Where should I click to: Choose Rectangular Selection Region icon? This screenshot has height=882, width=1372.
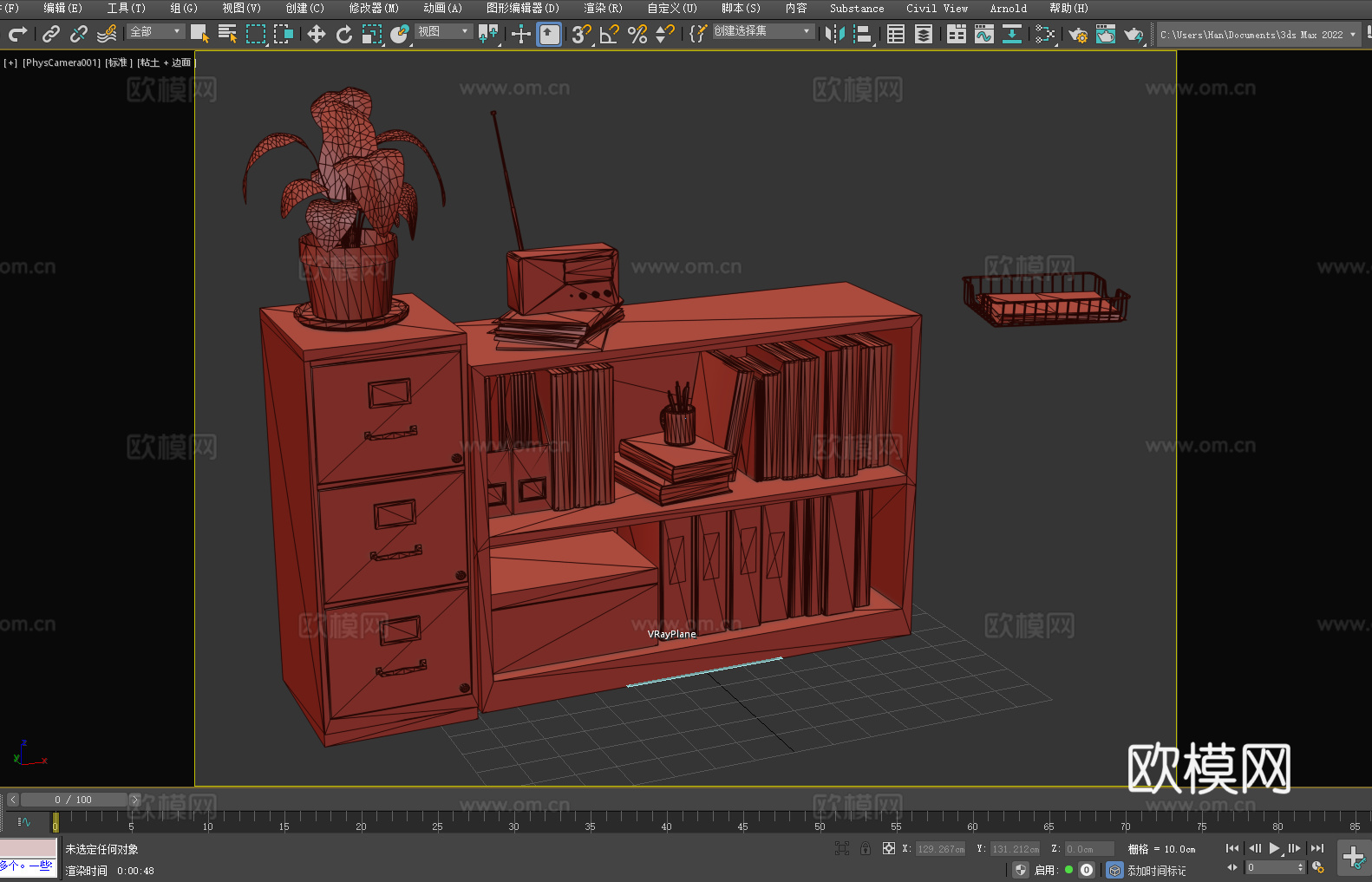point(256,34)
